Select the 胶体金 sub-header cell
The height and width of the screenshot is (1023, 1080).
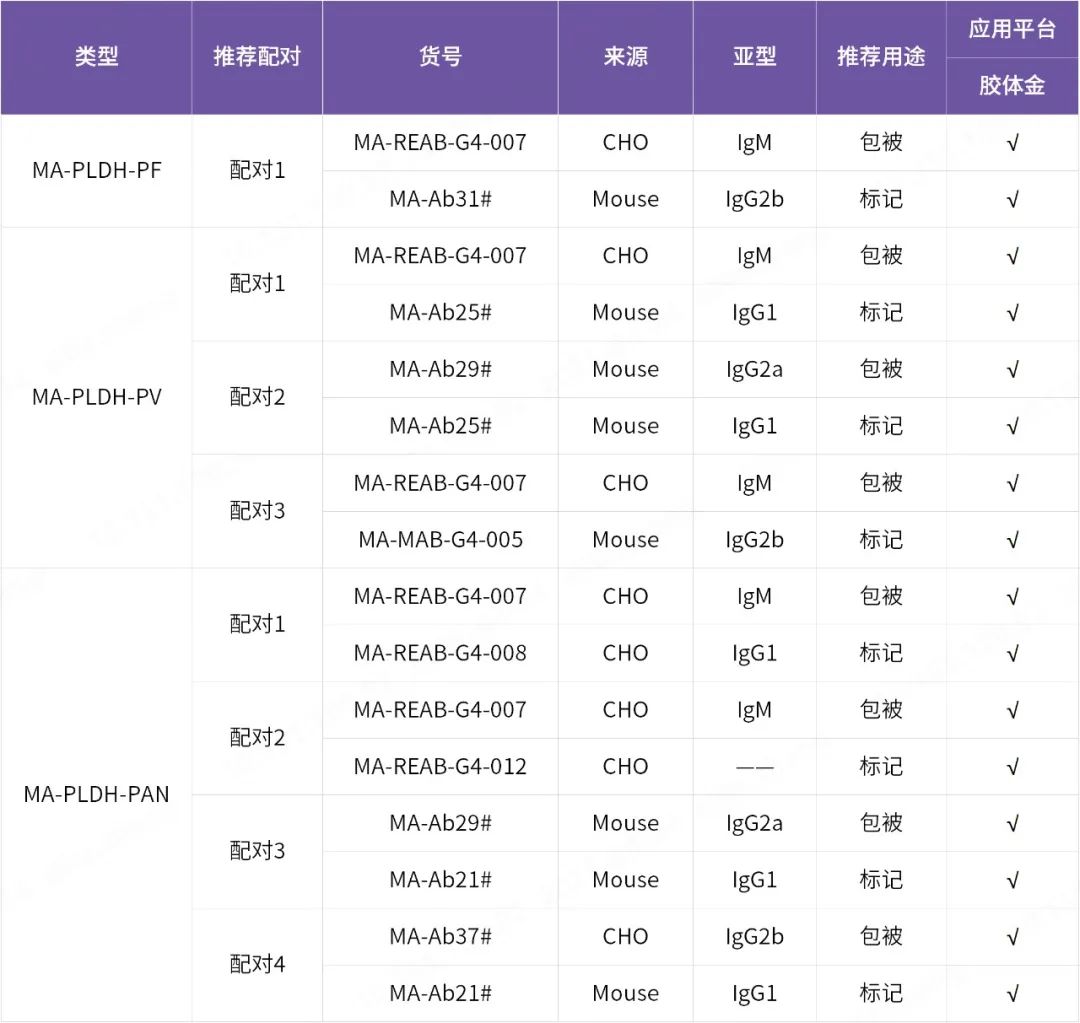pyautogui.click(x=1012, y=86)
